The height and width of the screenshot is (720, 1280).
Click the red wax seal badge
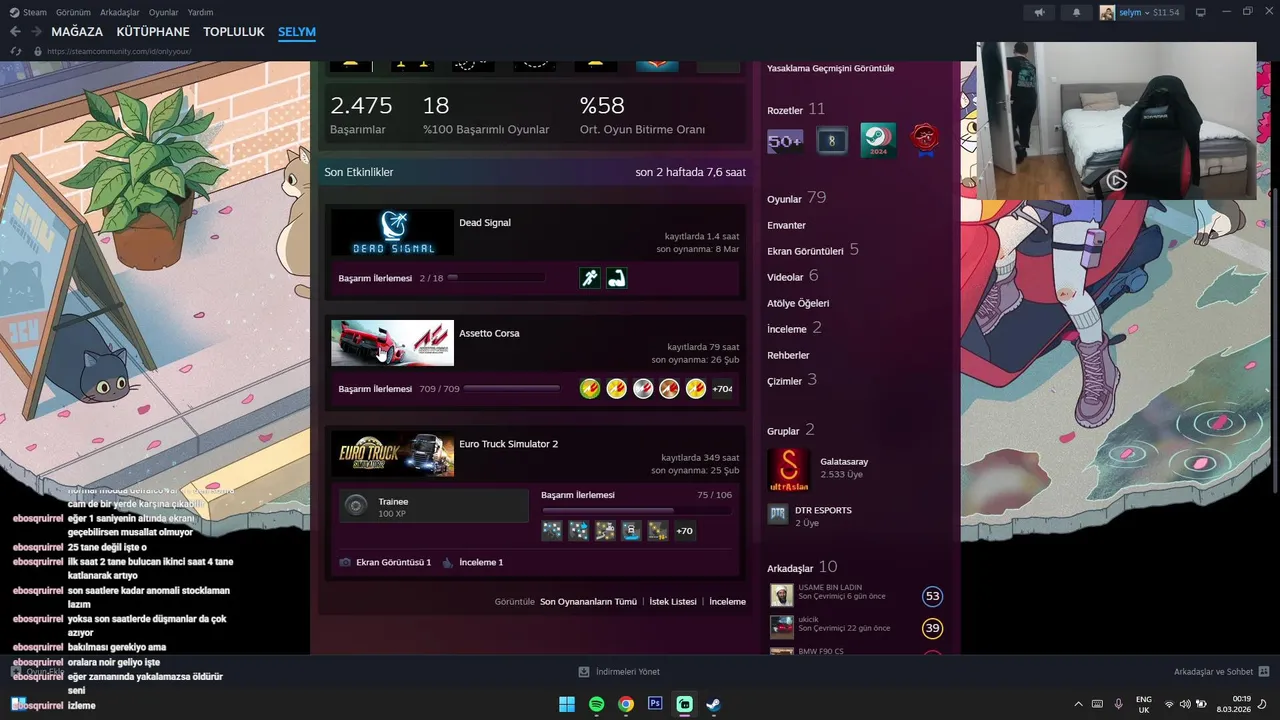point(926,141)
